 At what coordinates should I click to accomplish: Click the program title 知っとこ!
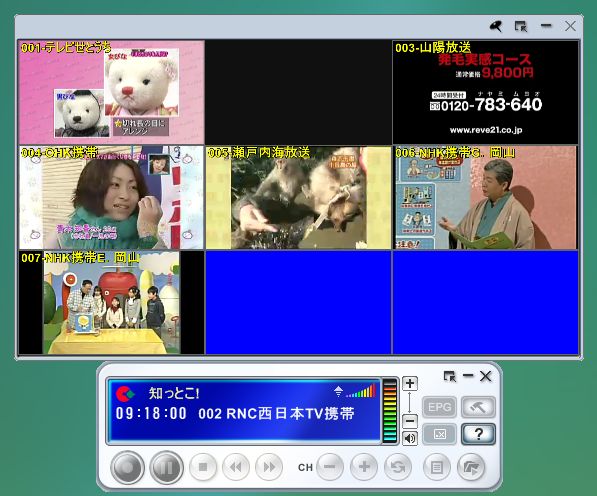click(x=174, y=393)
